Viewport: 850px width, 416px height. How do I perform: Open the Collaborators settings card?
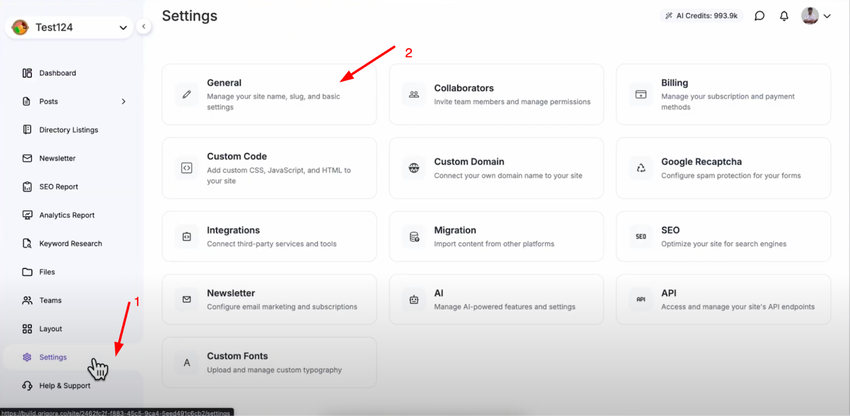[496, 95]
